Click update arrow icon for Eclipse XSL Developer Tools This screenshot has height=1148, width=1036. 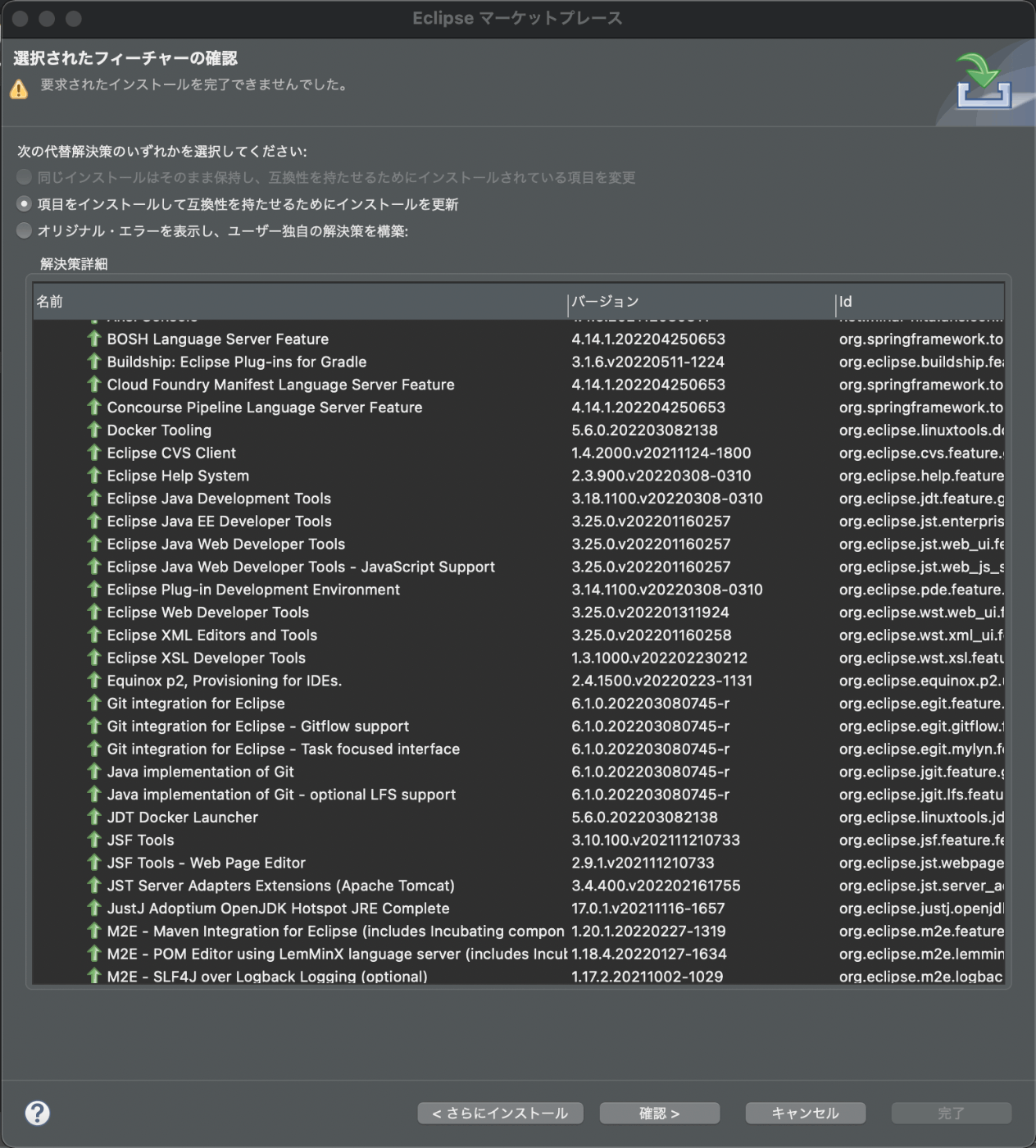pyautogui.click(x=94, y=658)
